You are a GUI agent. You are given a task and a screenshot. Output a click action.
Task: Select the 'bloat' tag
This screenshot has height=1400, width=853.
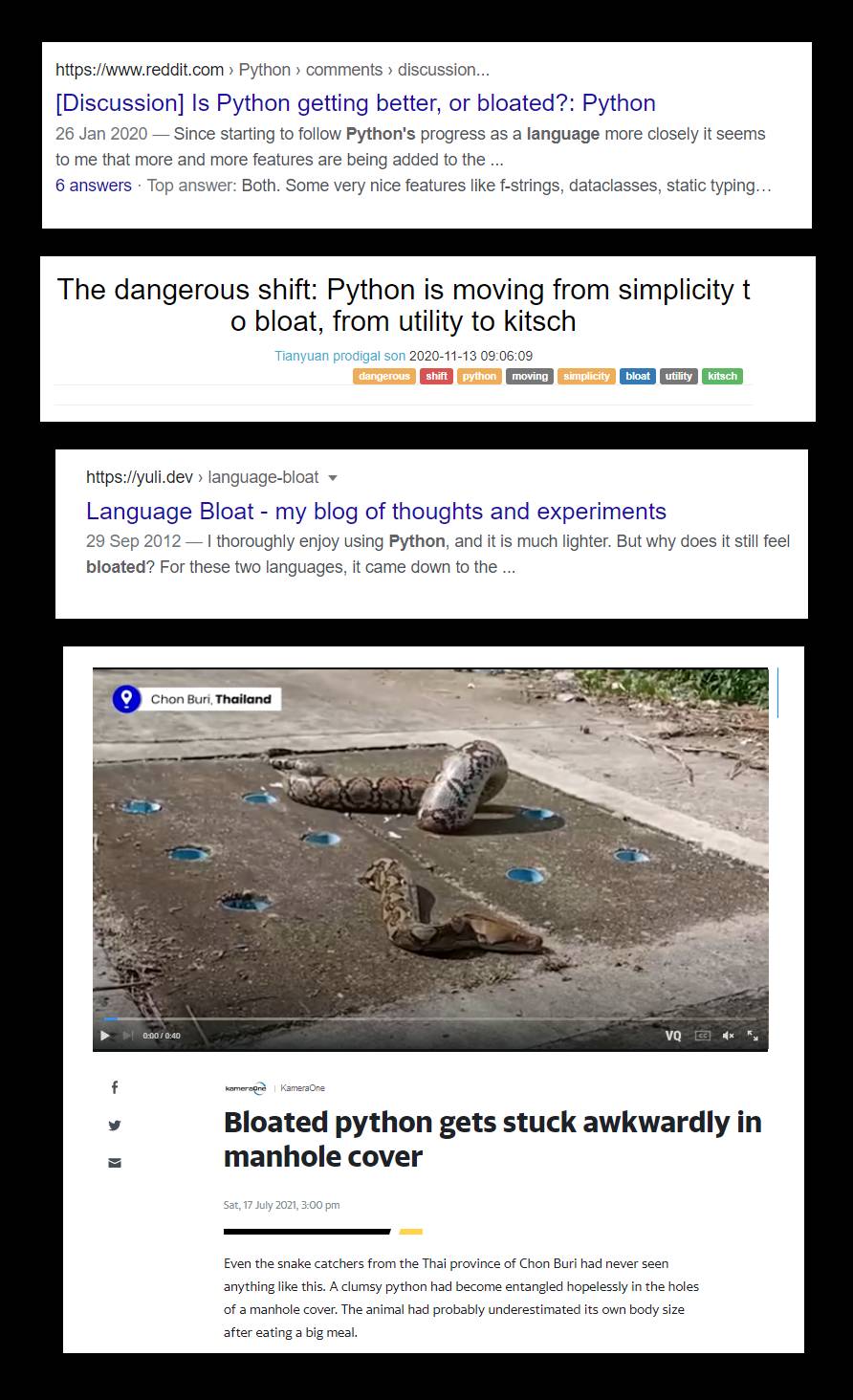638,376
